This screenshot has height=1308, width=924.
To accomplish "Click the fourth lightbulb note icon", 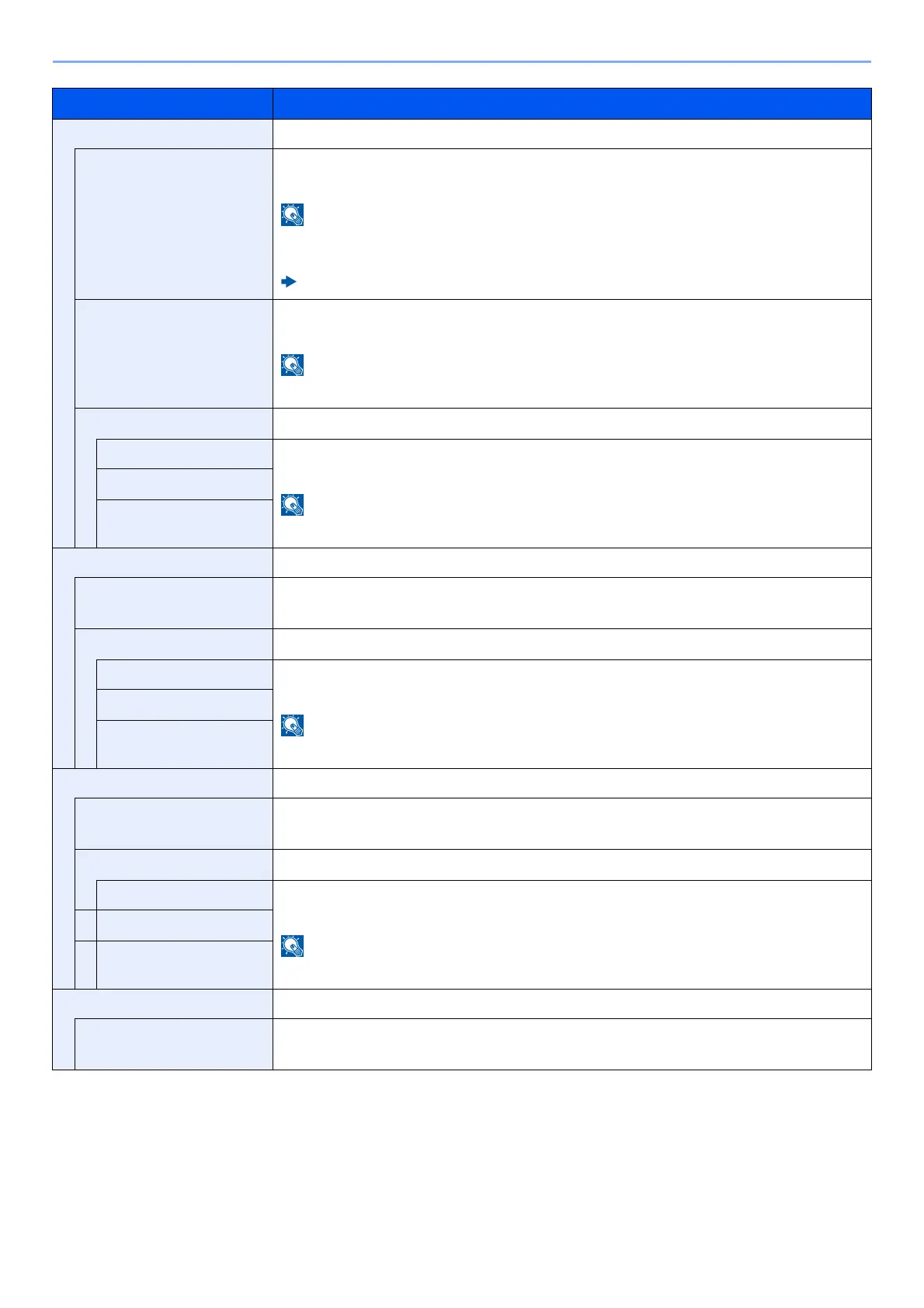I will pyautogui.click(x=293, y=725).
